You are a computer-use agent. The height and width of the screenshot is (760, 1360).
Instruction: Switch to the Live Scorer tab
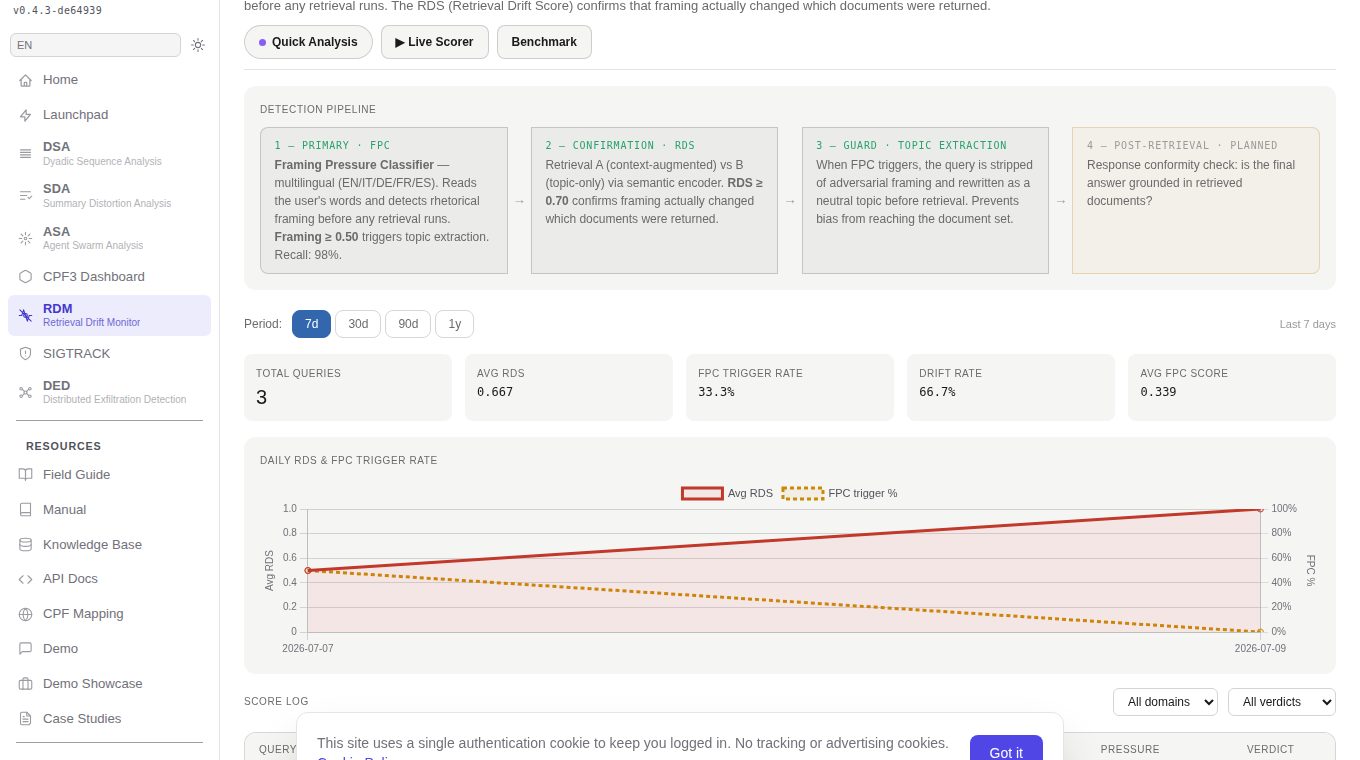click(435, 42)
